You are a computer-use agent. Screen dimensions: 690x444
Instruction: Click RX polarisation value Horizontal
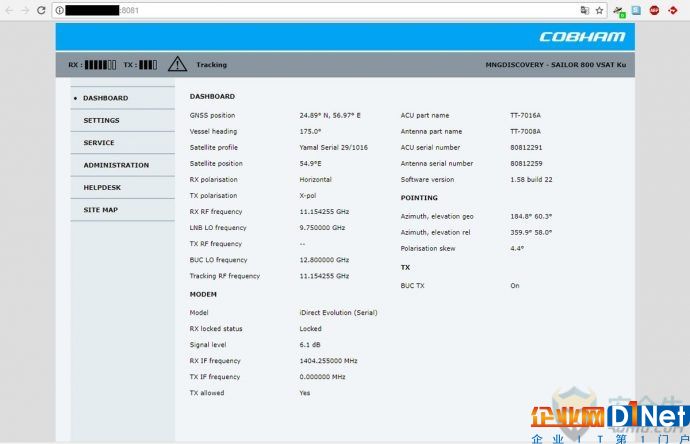tap(316, 180)
